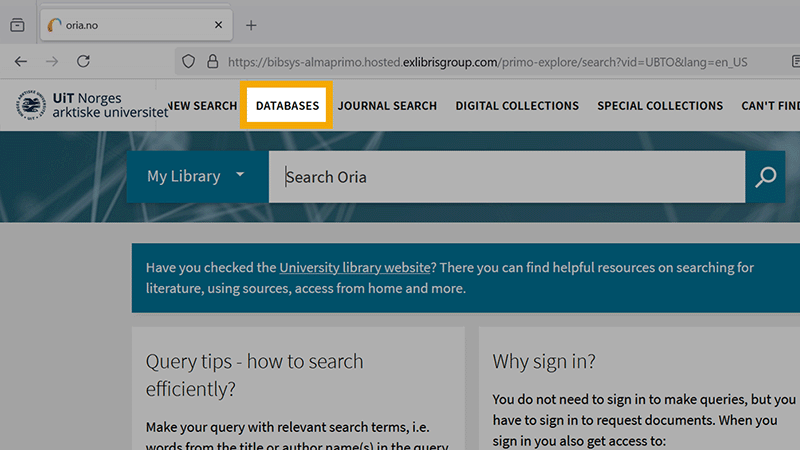This screenshot has height=450, width=800.
Task: Open the browser tab list icon
Action: pos(17,25)
